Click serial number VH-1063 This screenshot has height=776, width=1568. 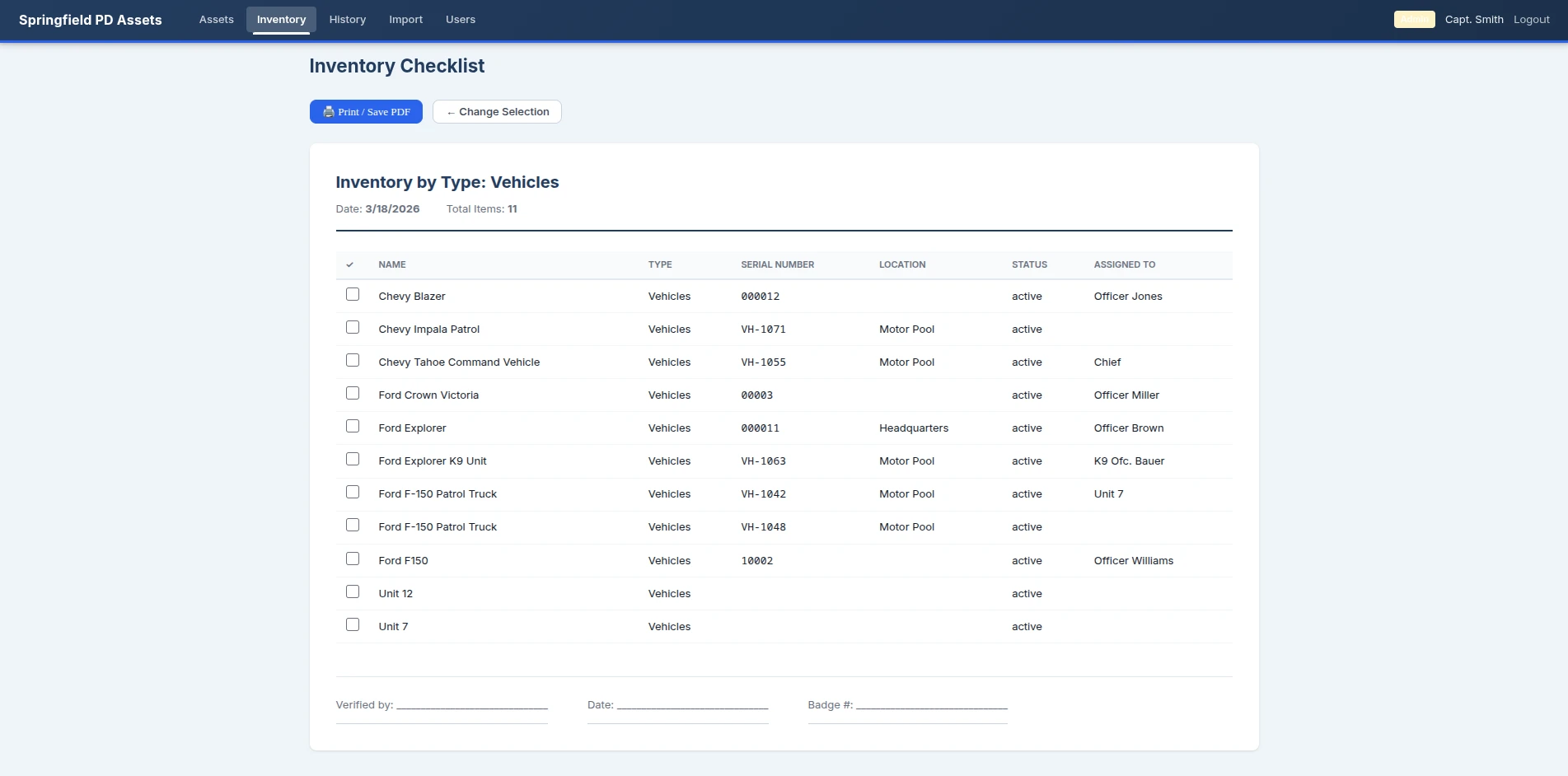763,461
